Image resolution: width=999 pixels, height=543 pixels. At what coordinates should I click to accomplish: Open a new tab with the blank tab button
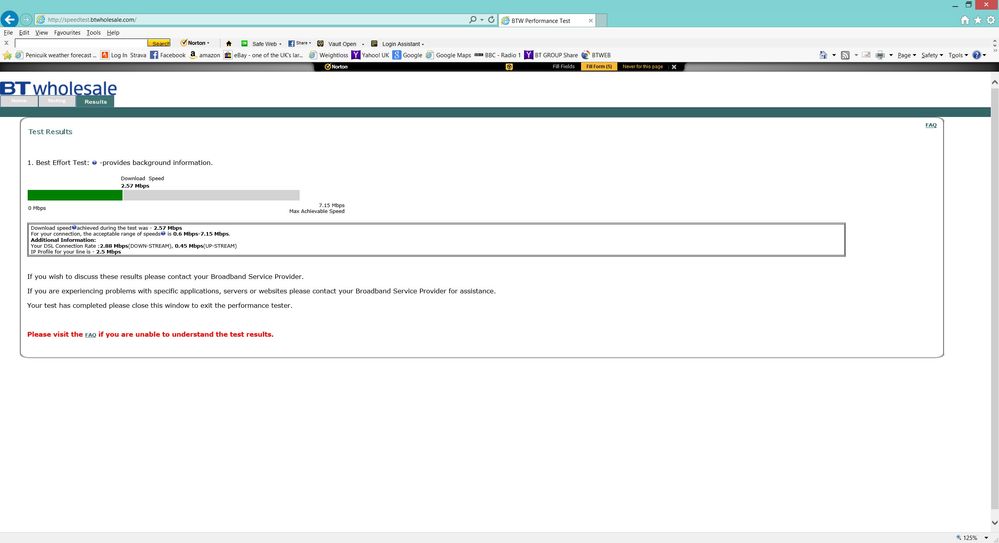coord(601,20)
